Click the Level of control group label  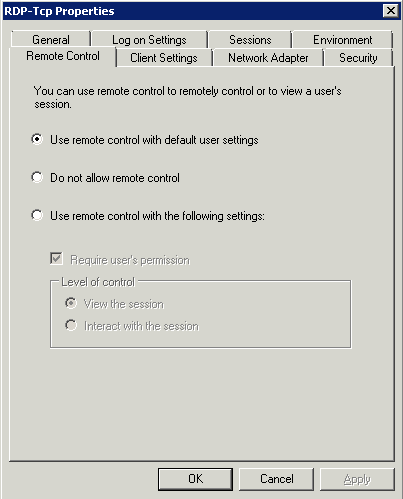click(x=98, y=282)
